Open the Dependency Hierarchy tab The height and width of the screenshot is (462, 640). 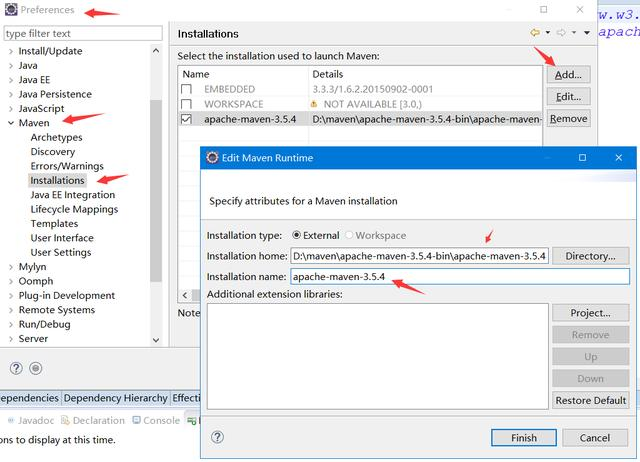(116, 398)
